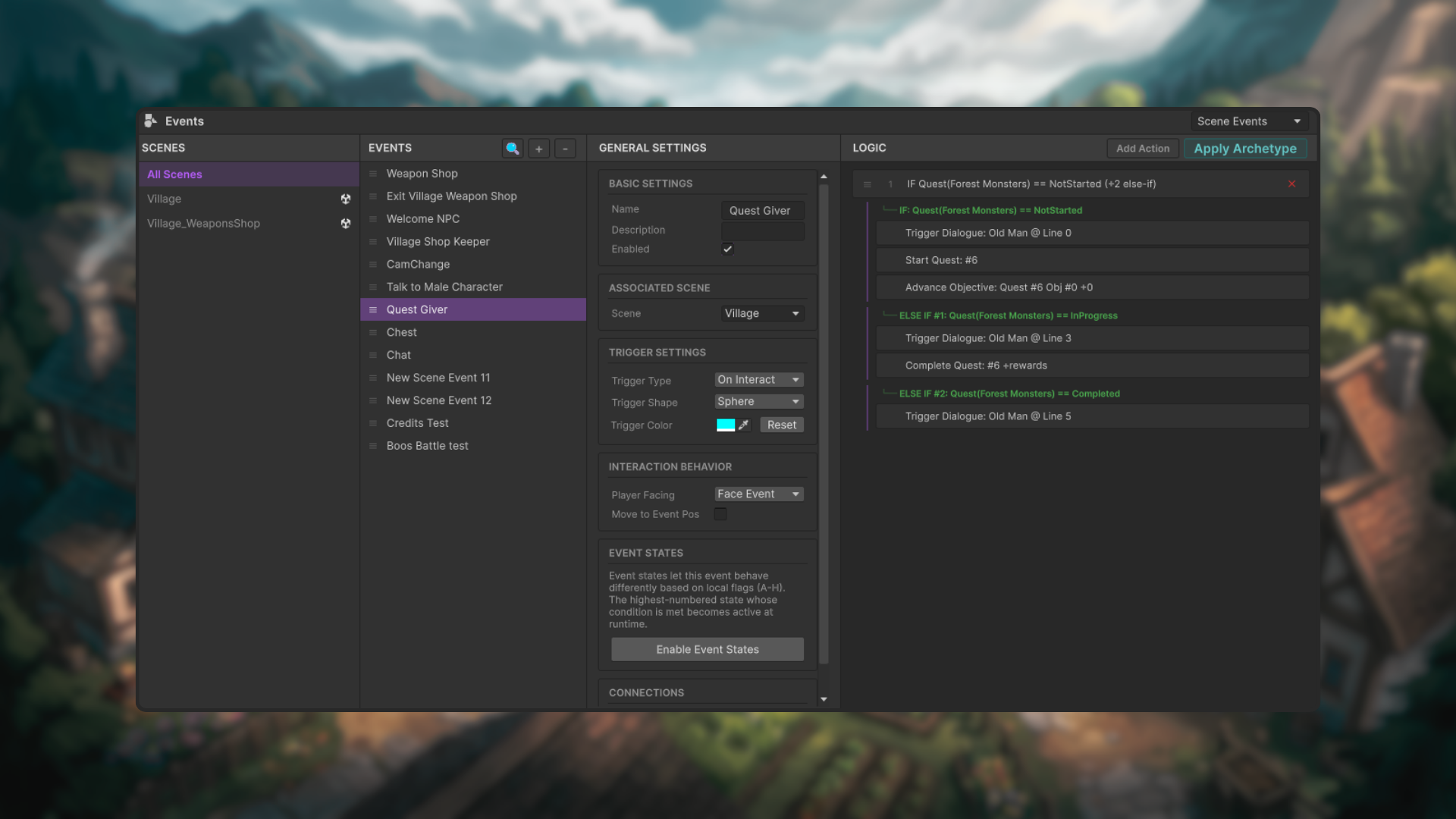Select action Trigger Dialogue Old Man Line 5
Viewport: 1456px width, 819px height.
tap(1092, 416)
